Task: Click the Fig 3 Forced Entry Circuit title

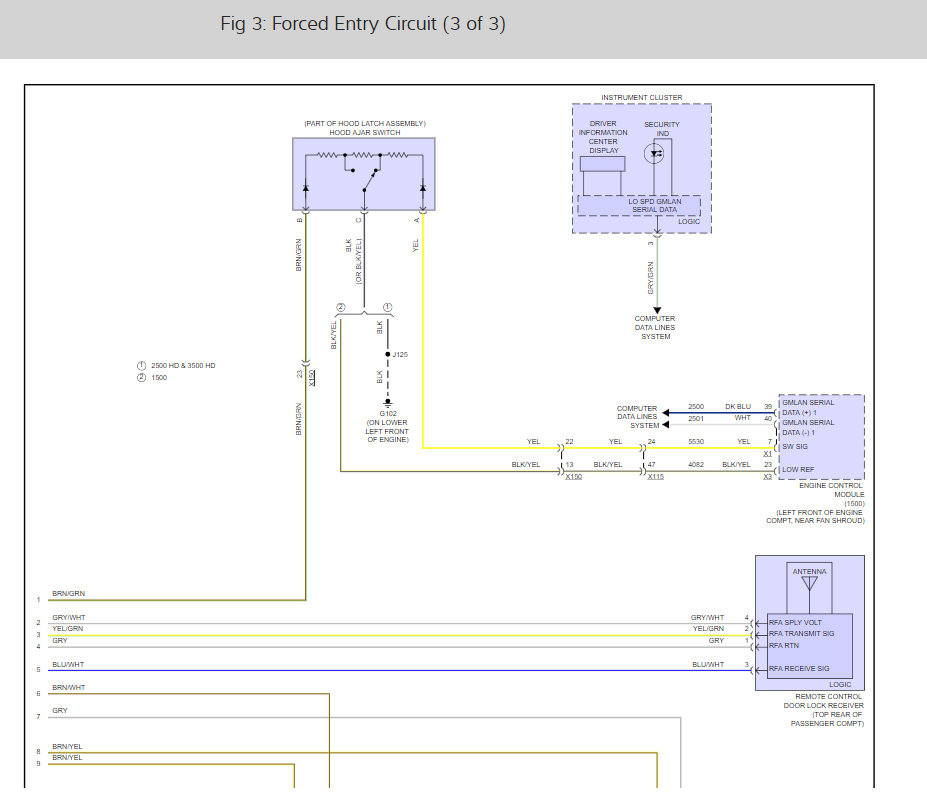Action: tap(362, 24)
